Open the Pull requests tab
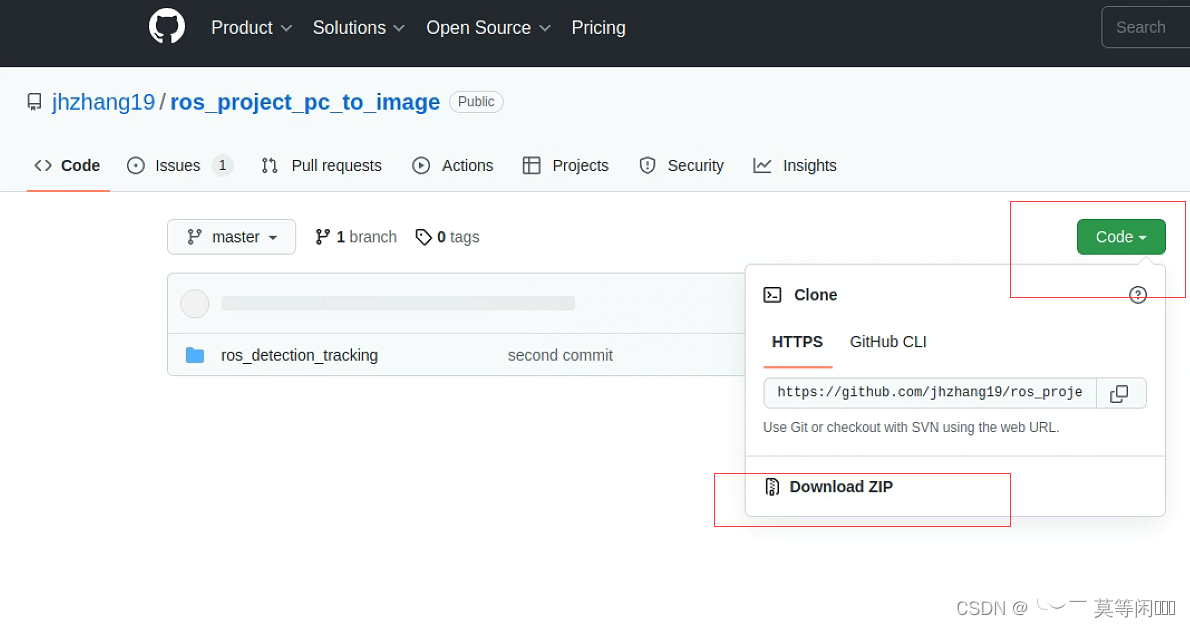Image resolution: width=1190 pixels, height=628 pixels. [x=322, y=166]
